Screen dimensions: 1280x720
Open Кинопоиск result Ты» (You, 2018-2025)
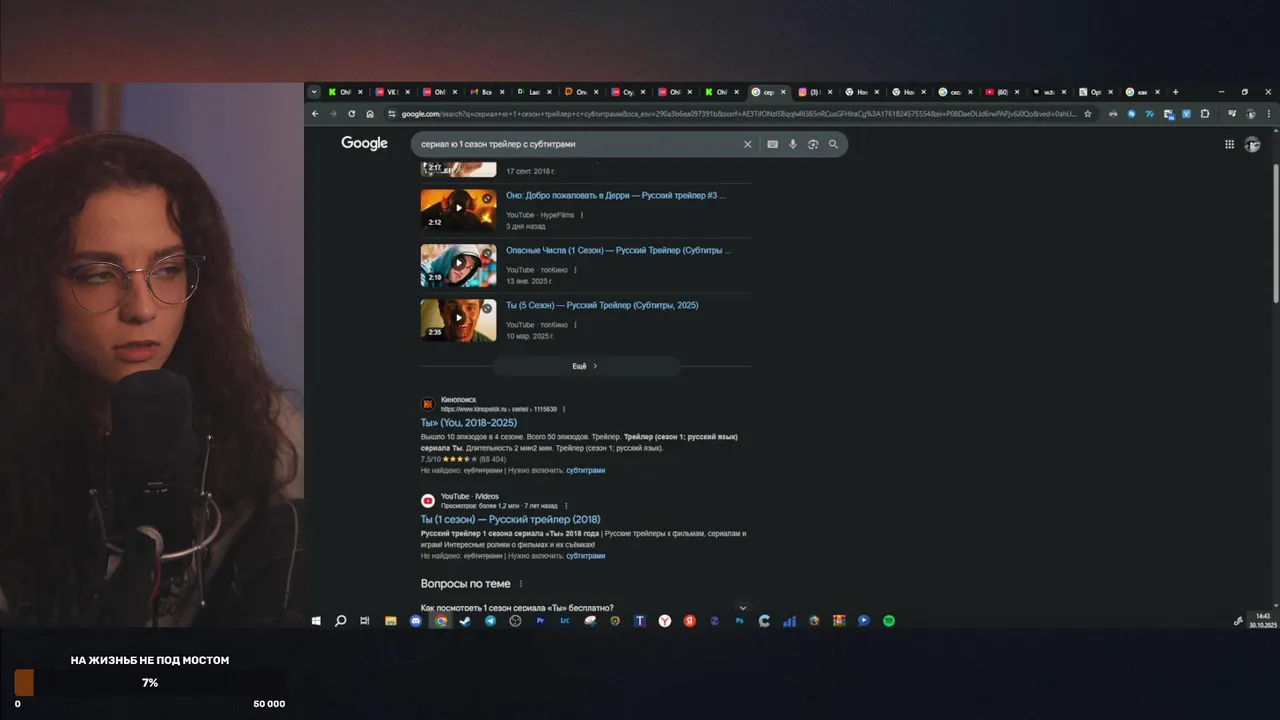(x=469, y=423)
